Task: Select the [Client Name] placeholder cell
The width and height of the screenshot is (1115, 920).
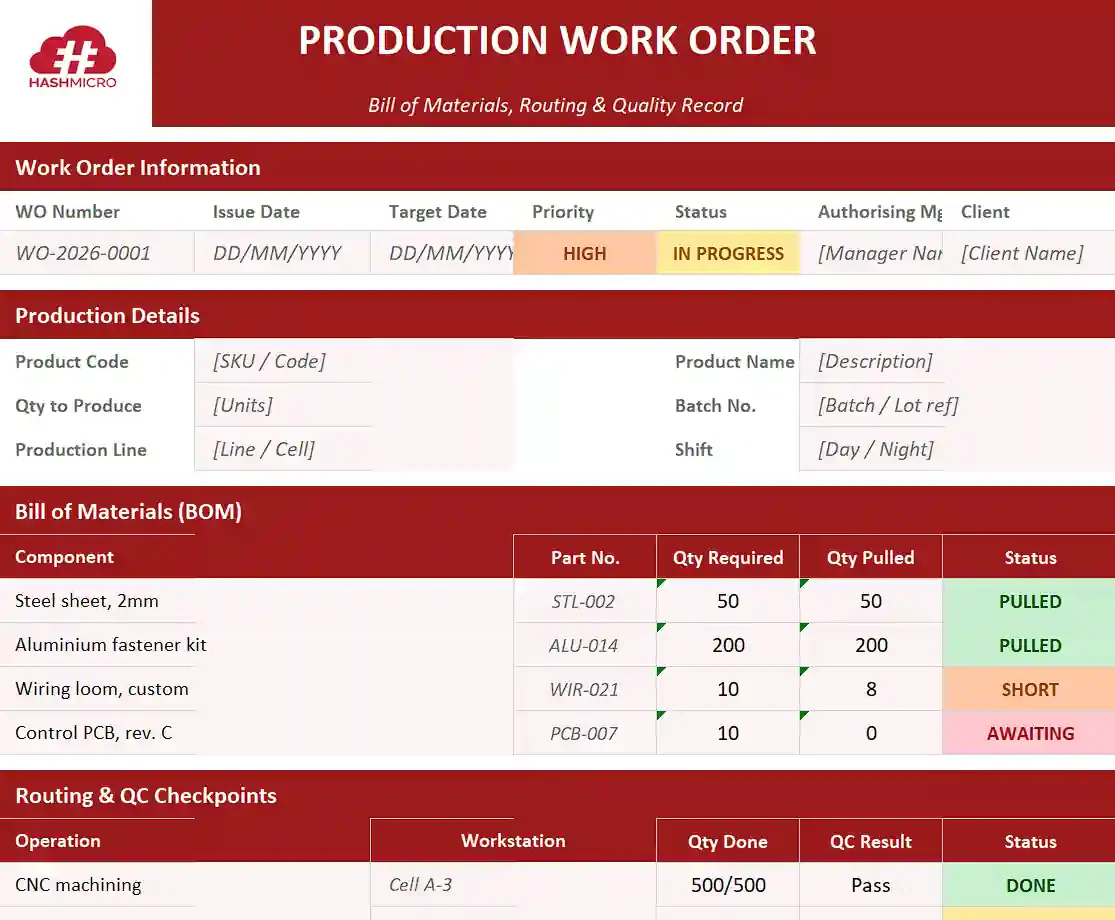Action: coord(1028,253)
